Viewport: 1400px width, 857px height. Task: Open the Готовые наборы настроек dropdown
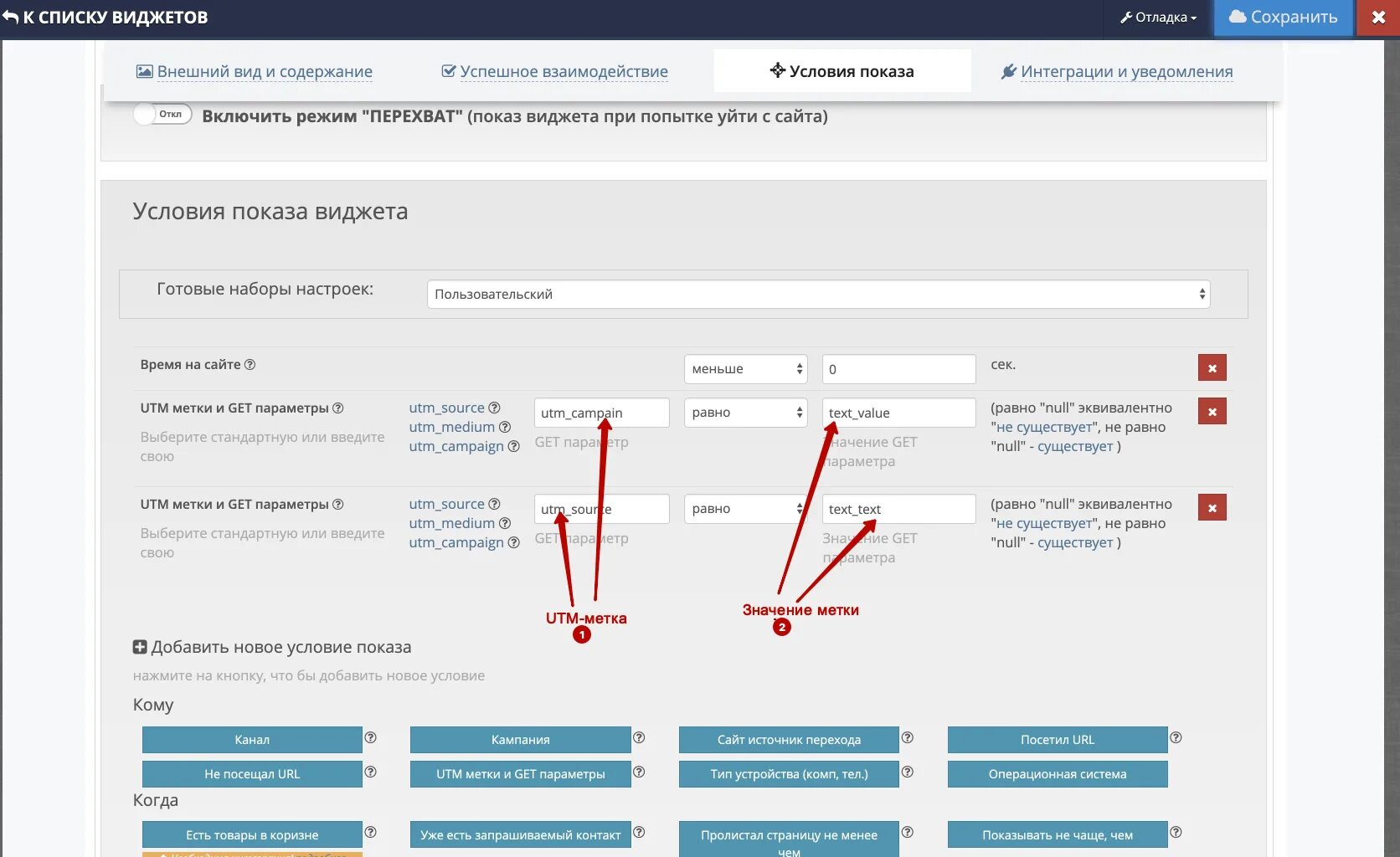pos(818,295)
